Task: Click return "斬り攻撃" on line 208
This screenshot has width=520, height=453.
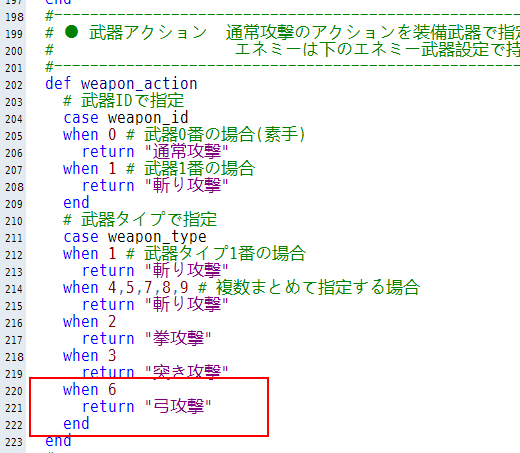Action: (x=155, y=186)
